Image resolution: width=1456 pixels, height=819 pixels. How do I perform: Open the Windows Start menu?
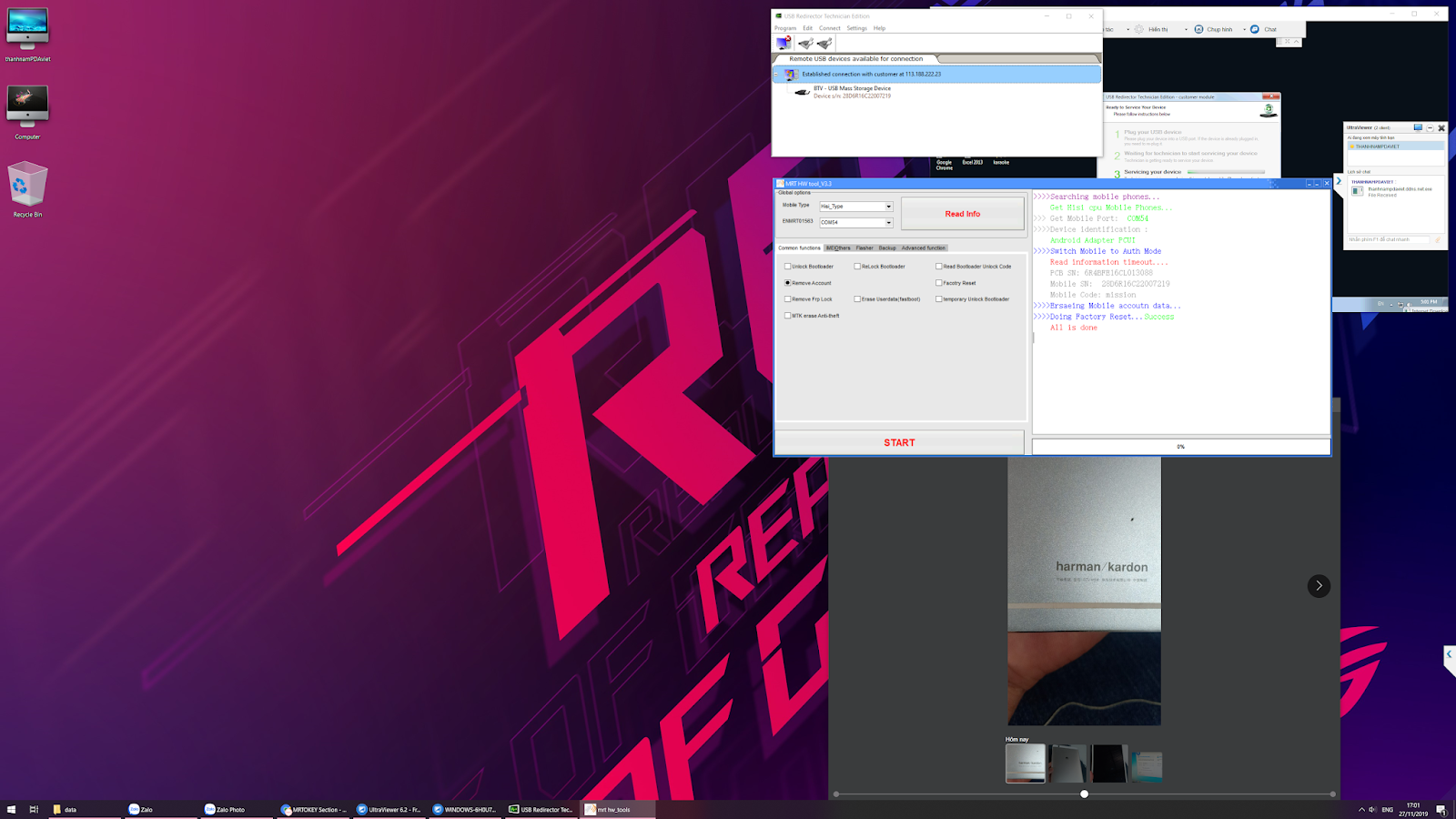[12, 809]
